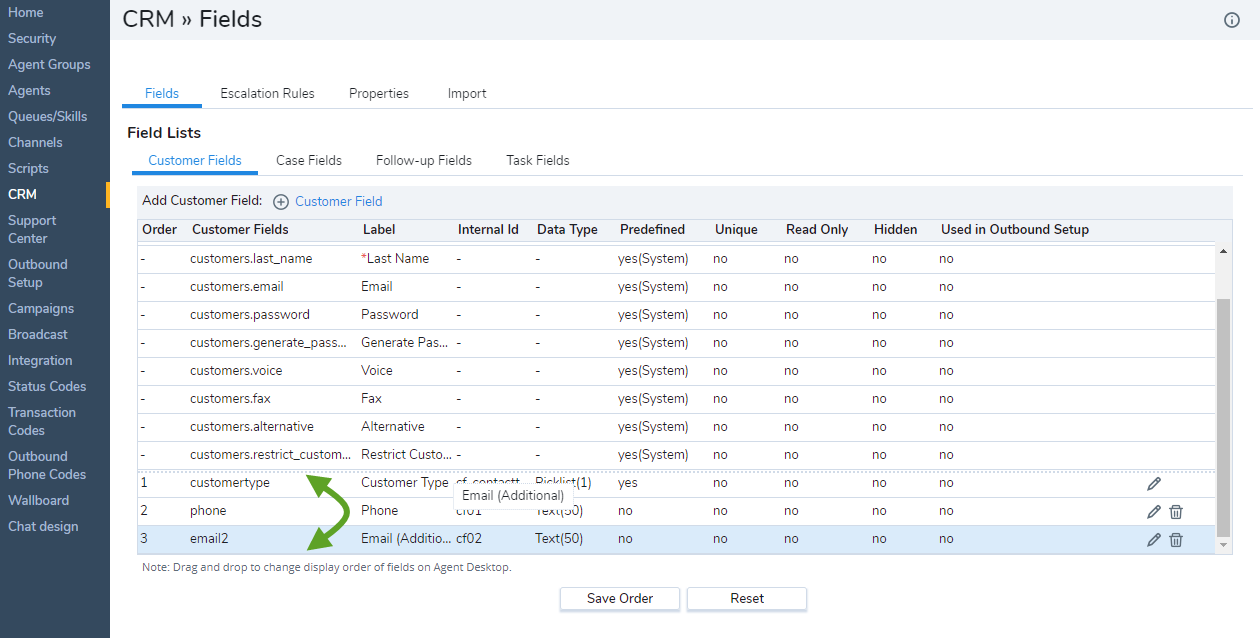The width and height of the screenshot is (1260, 638).
Task: Delete the phone field using trash icon
Action: click(x=1176, y=511)
